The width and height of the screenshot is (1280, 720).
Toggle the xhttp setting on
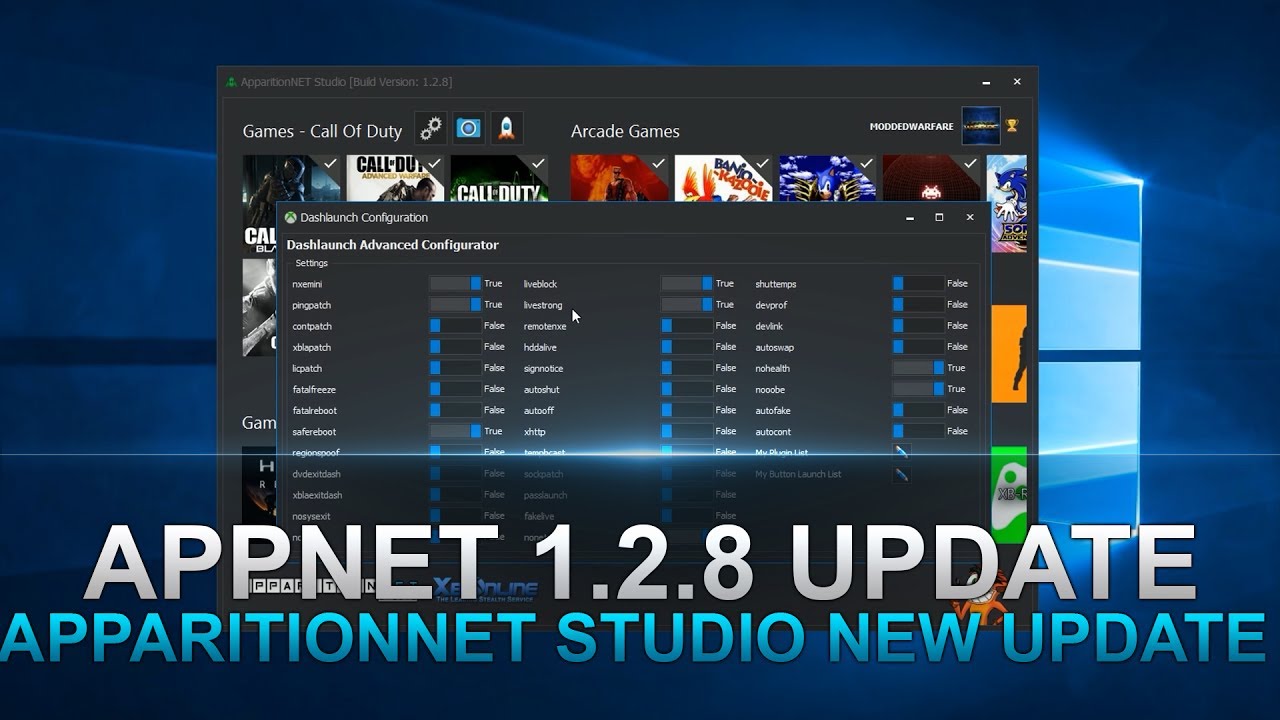point(687,431)
